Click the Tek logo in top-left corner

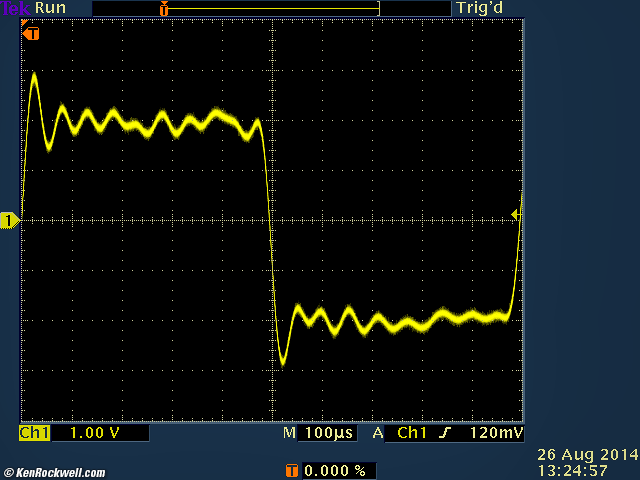pos(16,8)
